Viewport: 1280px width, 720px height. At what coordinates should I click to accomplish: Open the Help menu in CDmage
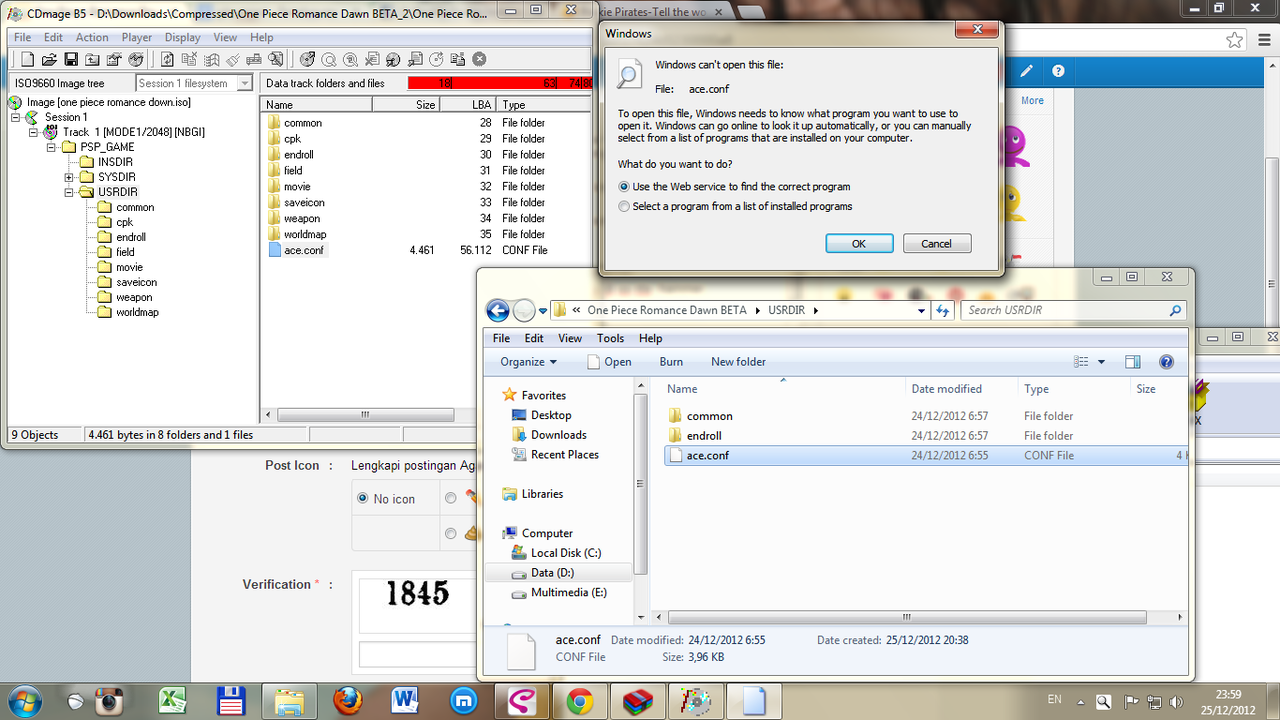(262, 37)
